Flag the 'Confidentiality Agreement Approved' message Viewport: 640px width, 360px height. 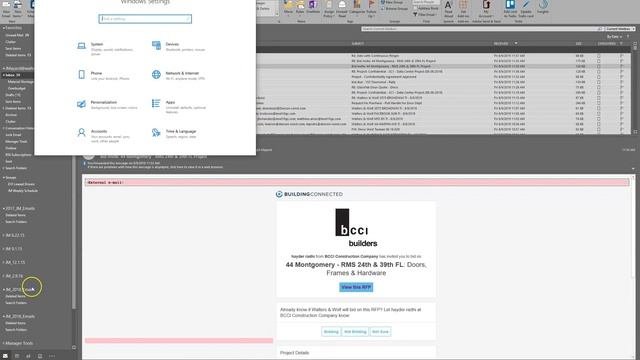coord(622,77)
